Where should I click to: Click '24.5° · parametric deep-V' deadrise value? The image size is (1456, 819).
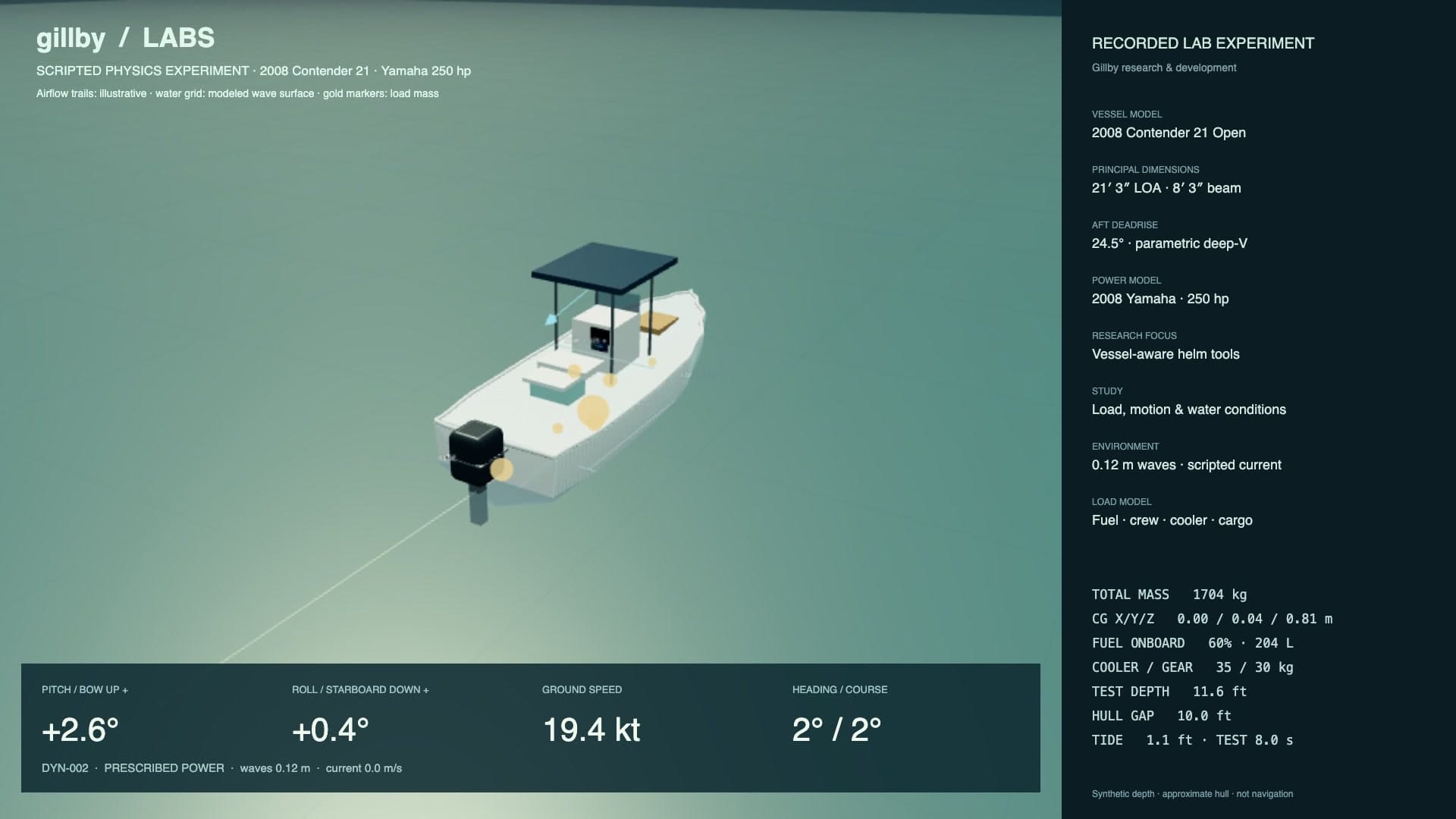1169,243
